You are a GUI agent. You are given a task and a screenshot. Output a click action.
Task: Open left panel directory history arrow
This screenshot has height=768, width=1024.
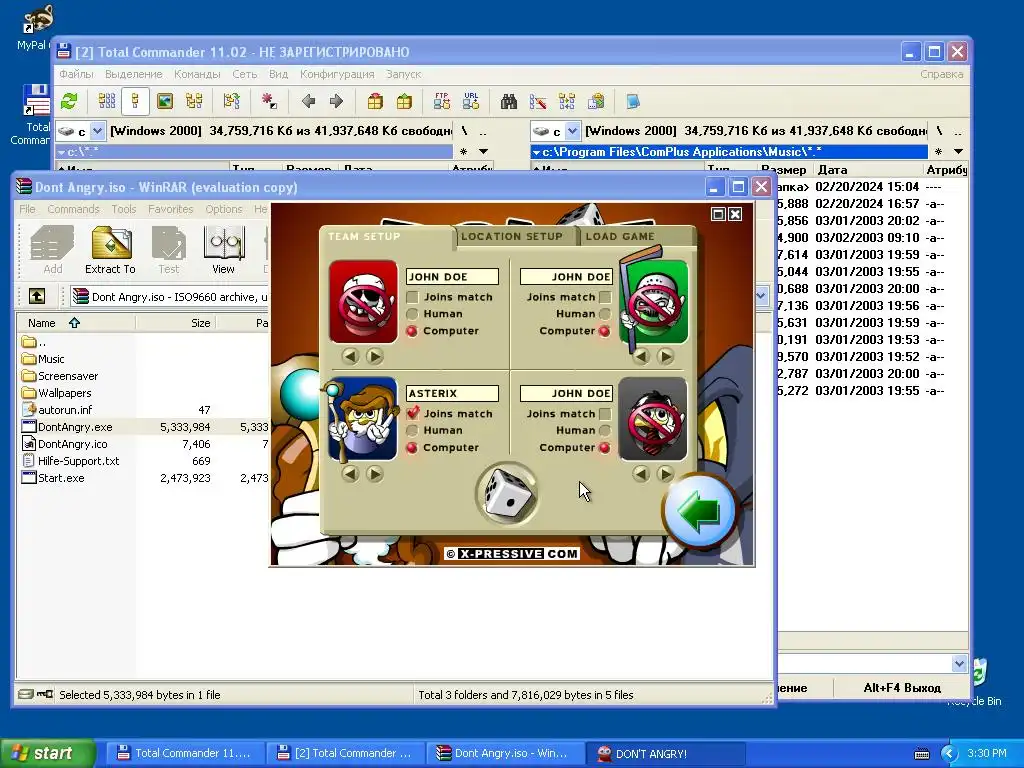[x=483, y=152]
